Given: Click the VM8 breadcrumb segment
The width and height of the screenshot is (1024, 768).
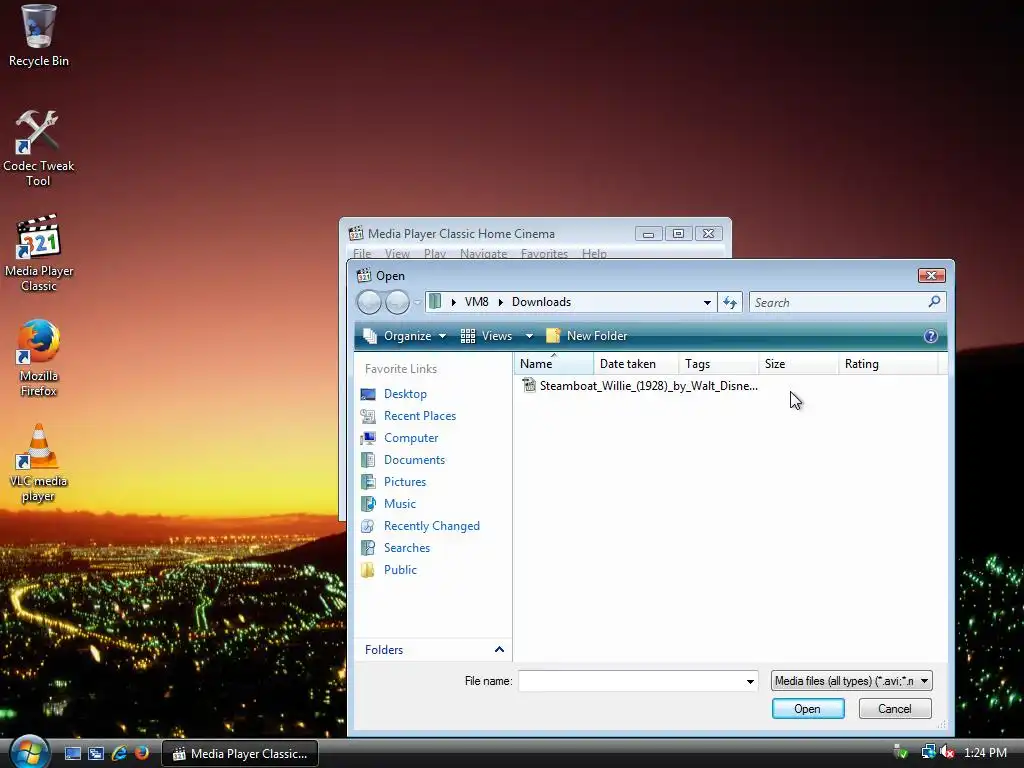Looking at the screenshot, I should click(x=477, y=302).
